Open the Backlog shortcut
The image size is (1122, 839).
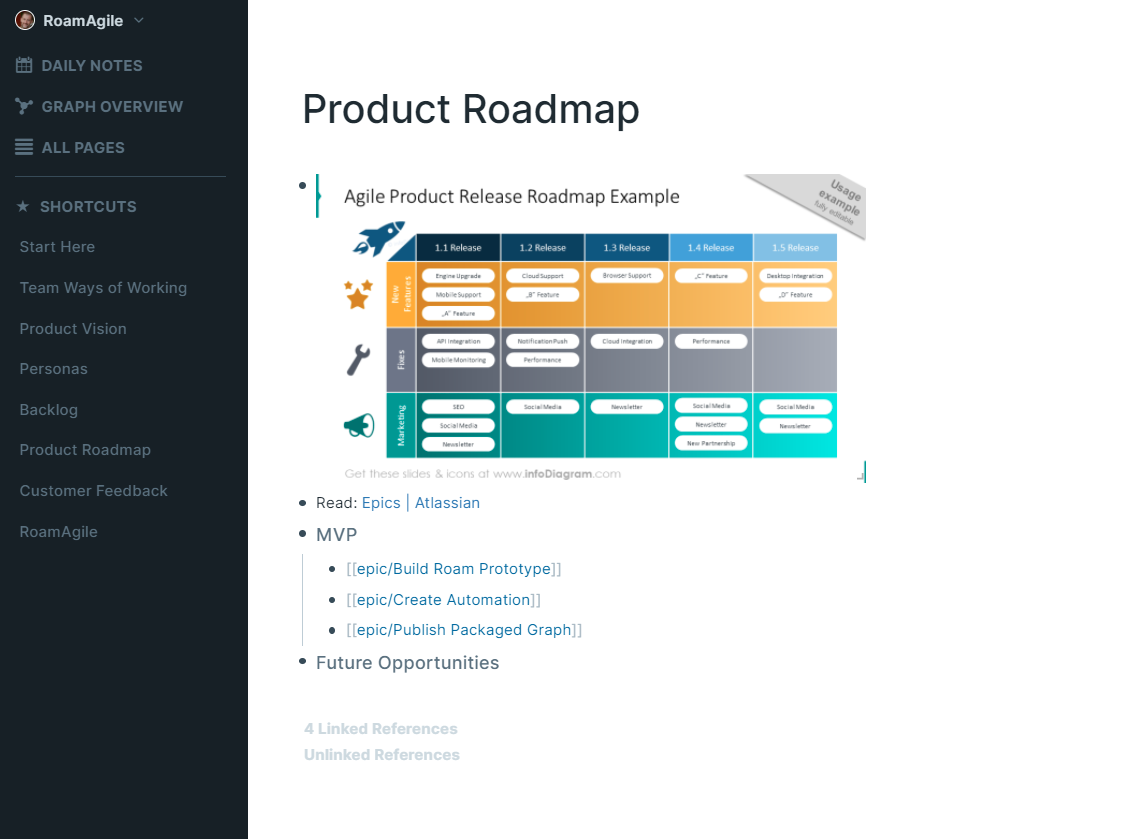48,409
